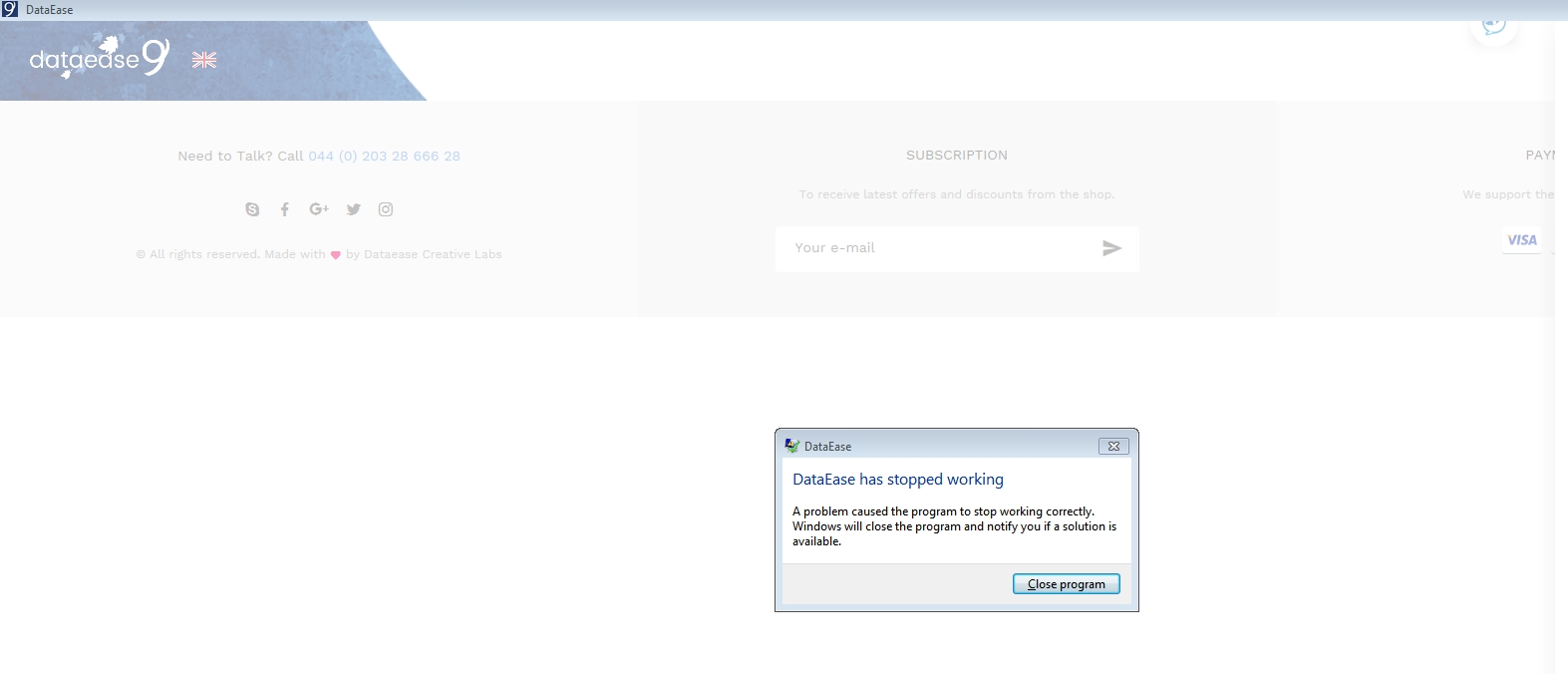Screen dimensions: 1568x674
Task: Close the DataEase error dialog with X
Action: [1113, 447]
